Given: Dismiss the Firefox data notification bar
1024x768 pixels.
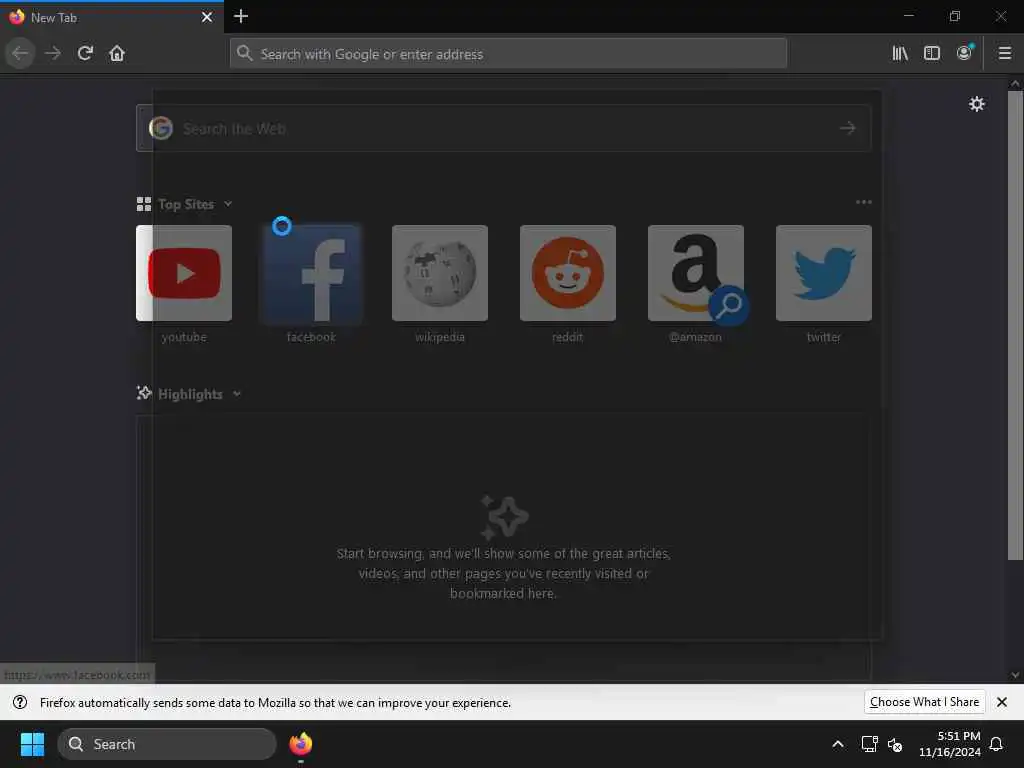Looking at the screenshot, I should [x=1002, y=702].
